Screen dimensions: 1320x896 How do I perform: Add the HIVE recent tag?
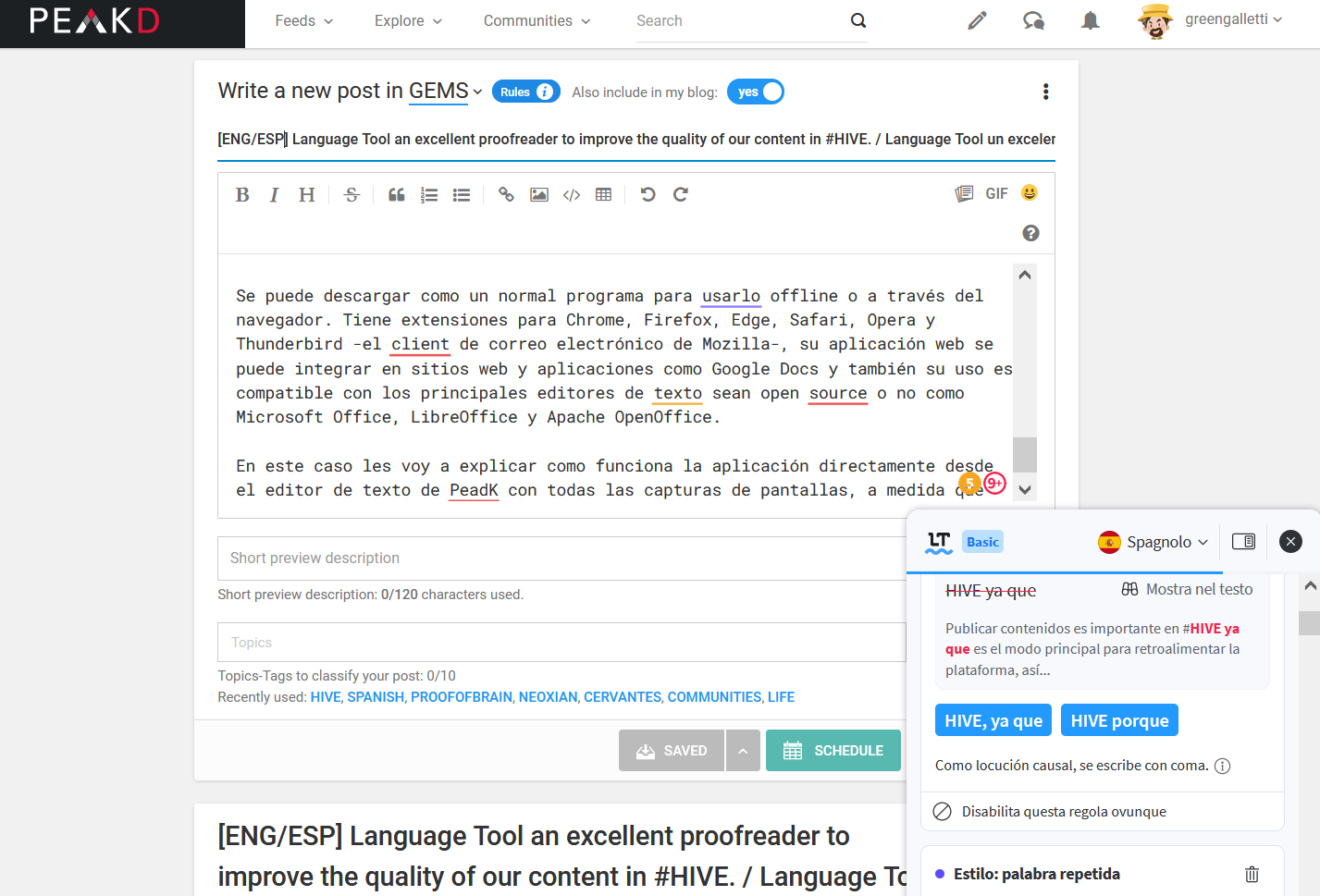click(x=326, y=697)
